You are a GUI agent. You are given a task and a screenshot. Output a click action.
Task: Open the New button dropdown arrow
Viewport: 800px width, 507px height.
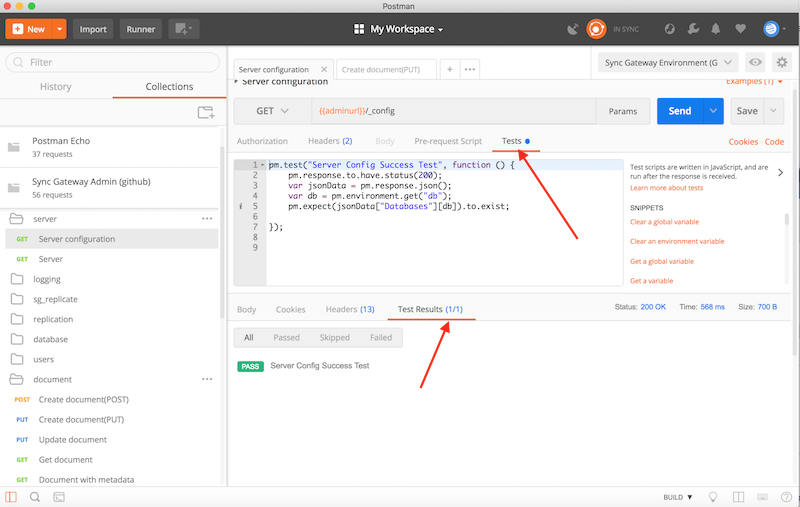pos(60,29)
